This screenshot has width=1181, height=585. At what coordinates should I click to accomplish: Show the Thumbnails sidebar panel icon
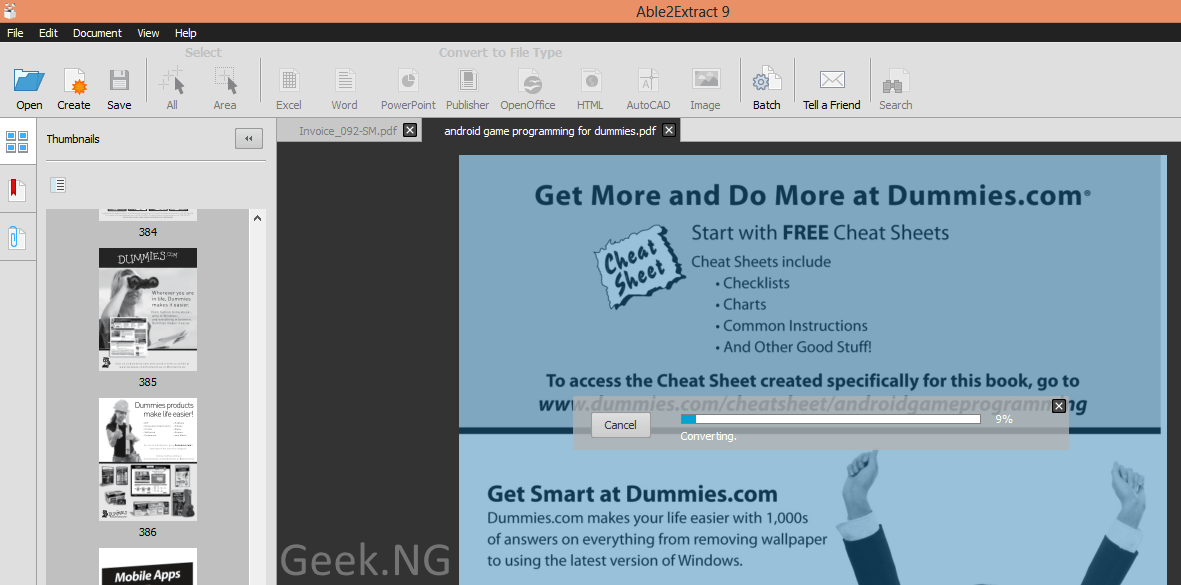click(x=17, y=142)
